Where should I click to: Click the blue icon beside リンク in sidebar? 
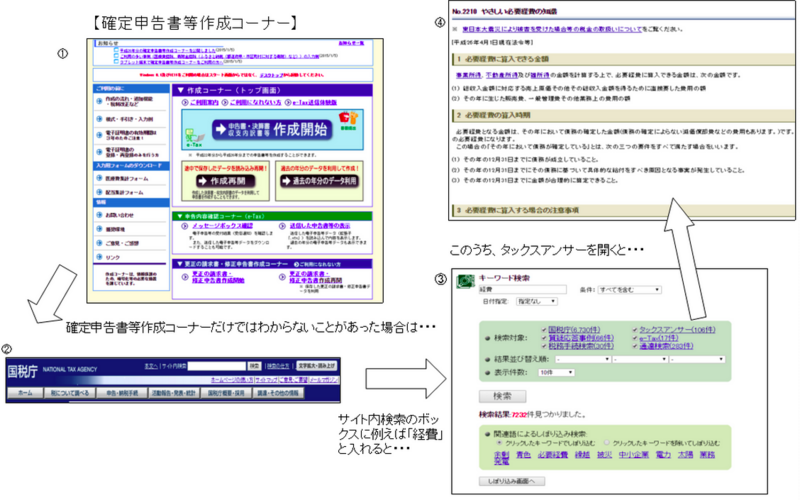[x=99, y=257]
